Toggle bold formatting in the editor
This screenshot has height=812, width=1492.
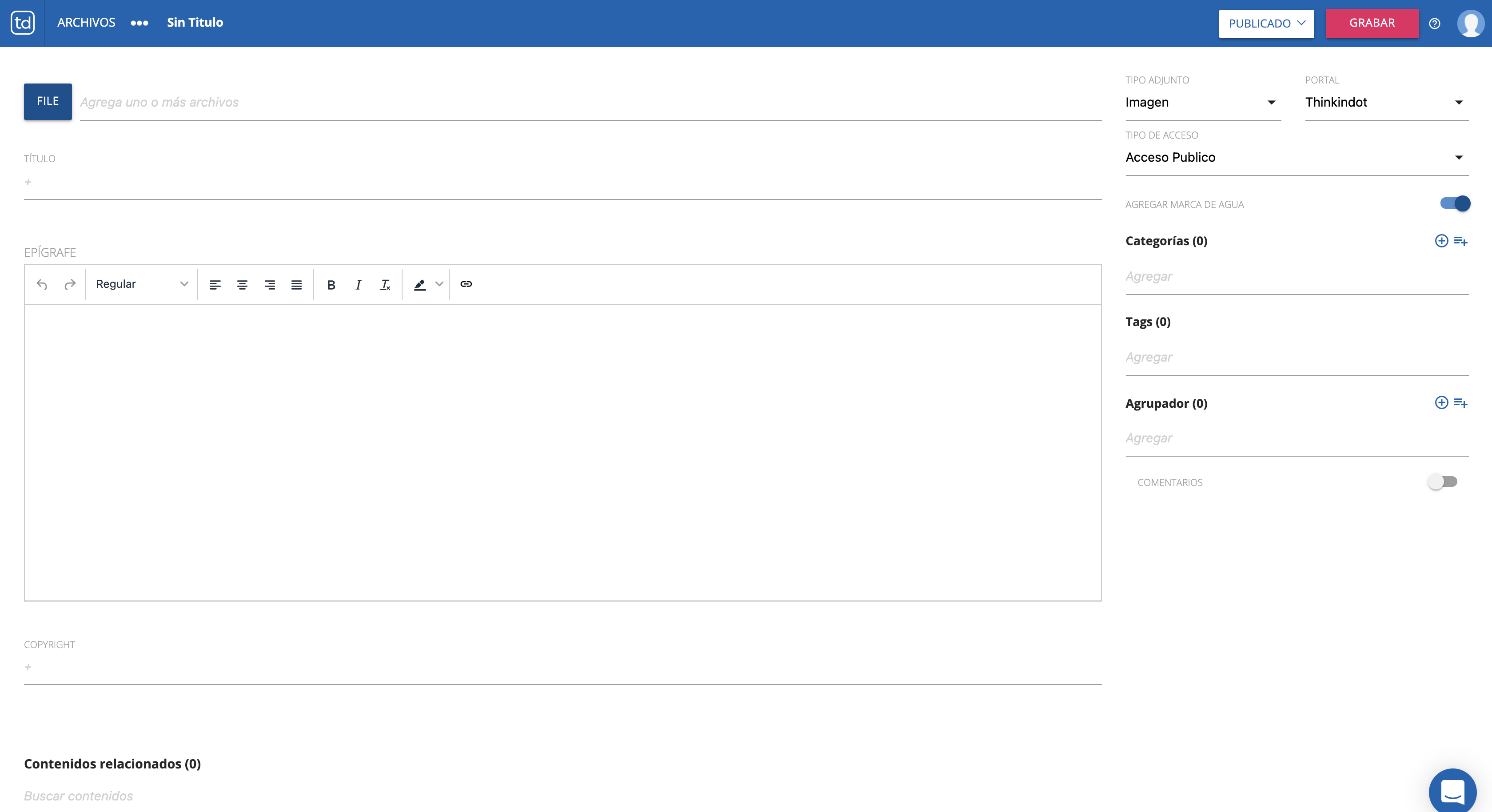click(331, 284)
